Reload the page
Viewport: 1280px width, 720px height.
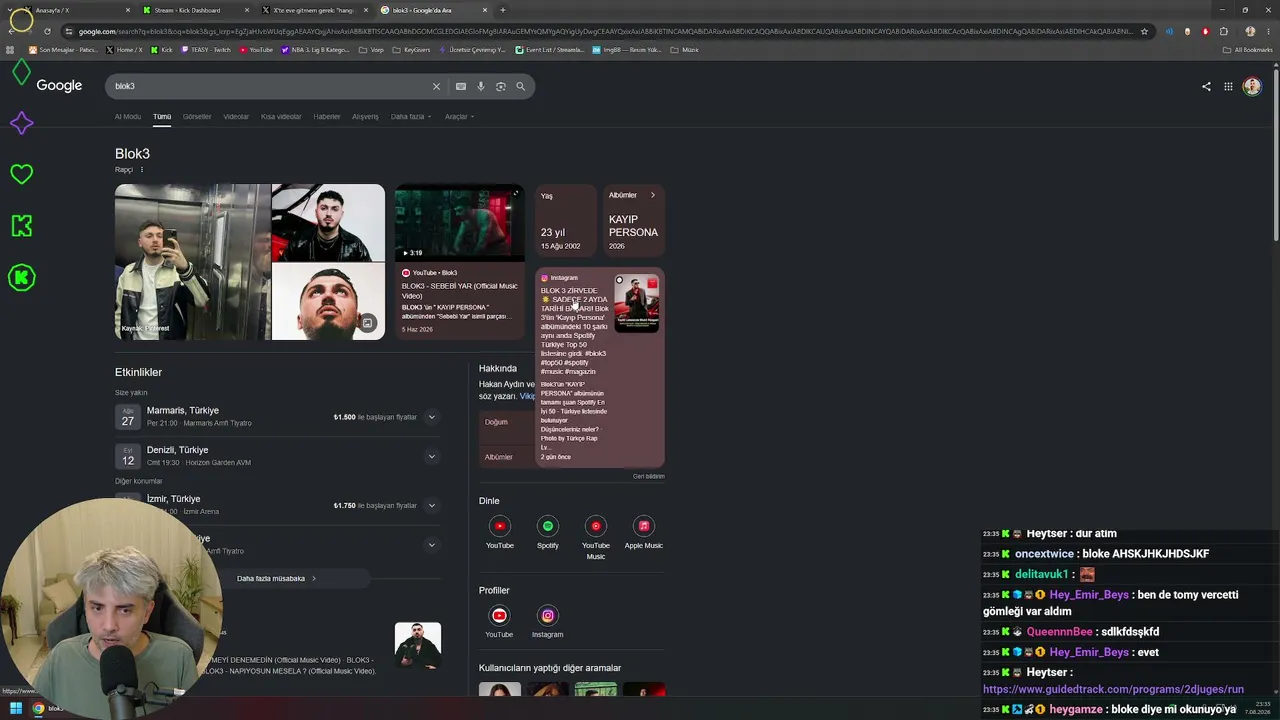click(47, 31)
